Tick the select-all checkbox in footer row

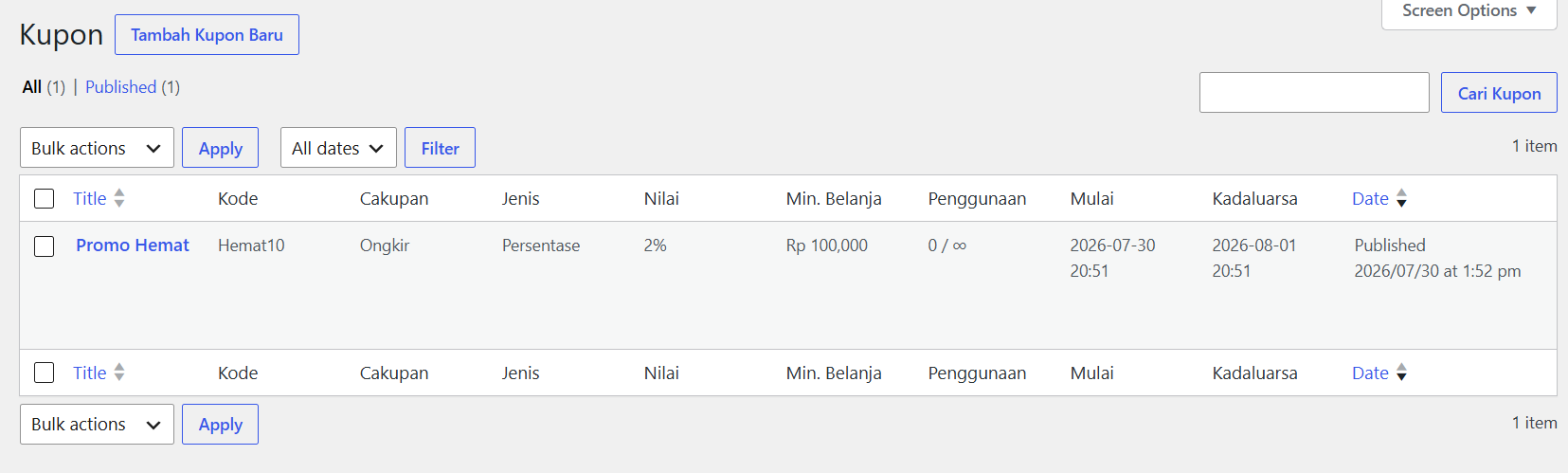click(x=45, y=373)
